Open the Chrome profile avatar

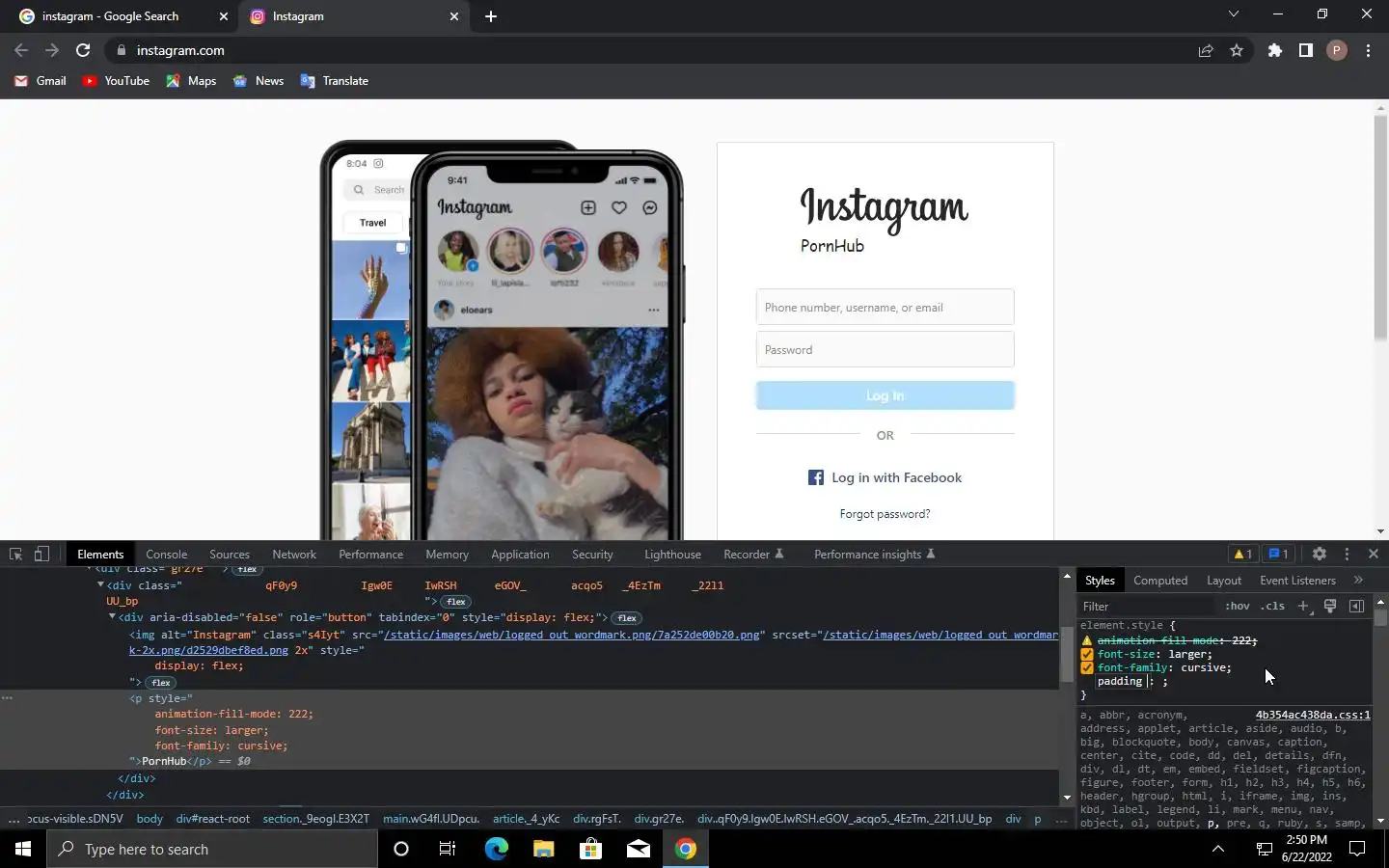pyautogui.click(x=1337, y=50)
